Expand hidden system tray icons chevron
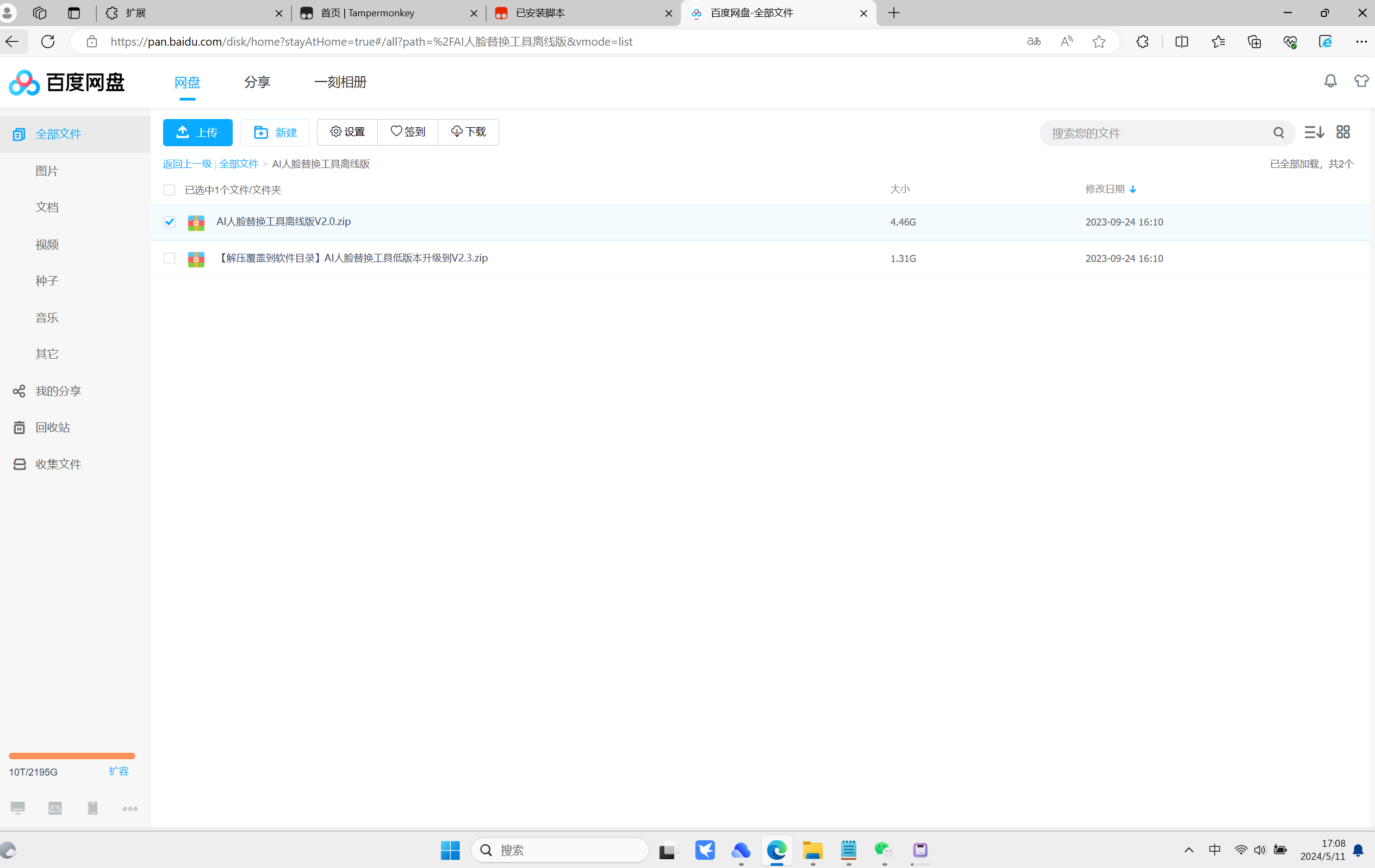This screenshot has width=1375, height=868. (1189, 850)
